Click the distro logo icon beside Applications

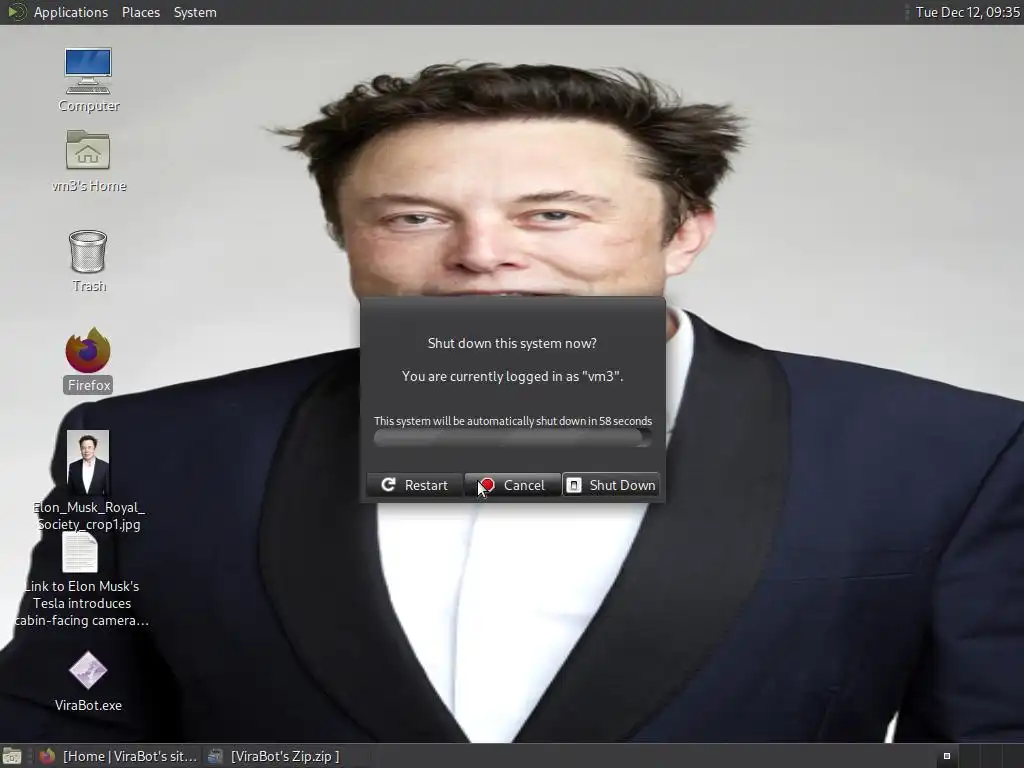(x=16, y=12)
